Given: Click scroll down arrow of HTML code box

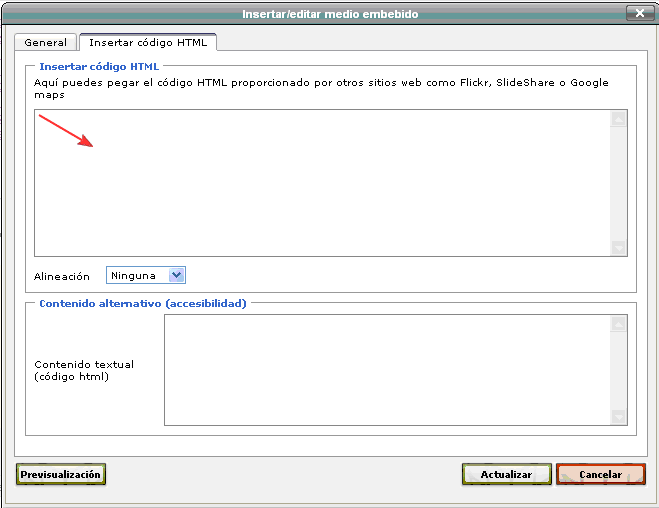Looking at the screenshot, I should tap(619, 249).
